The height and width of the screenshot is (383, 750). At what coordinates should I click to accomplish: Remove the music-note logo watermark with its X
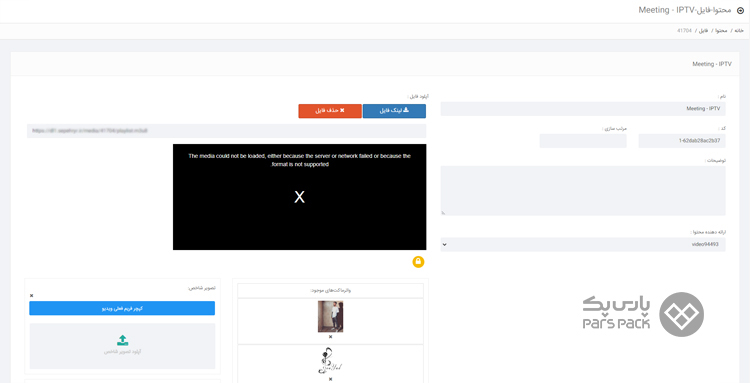click(331, 379)
